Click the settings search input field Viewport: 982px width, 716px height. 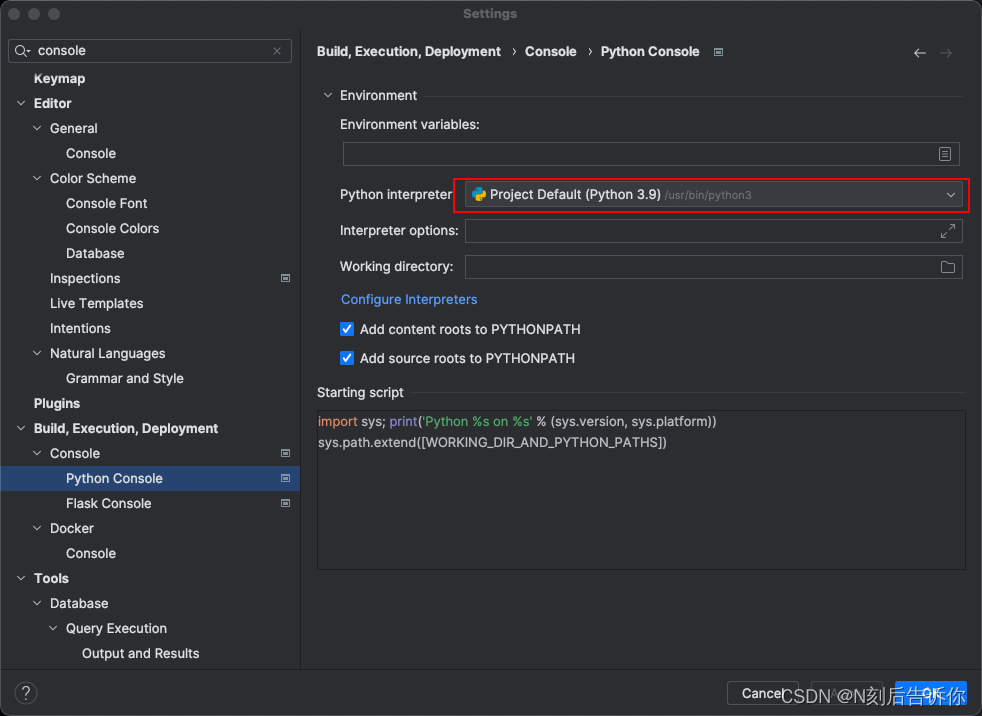(150, 51)
